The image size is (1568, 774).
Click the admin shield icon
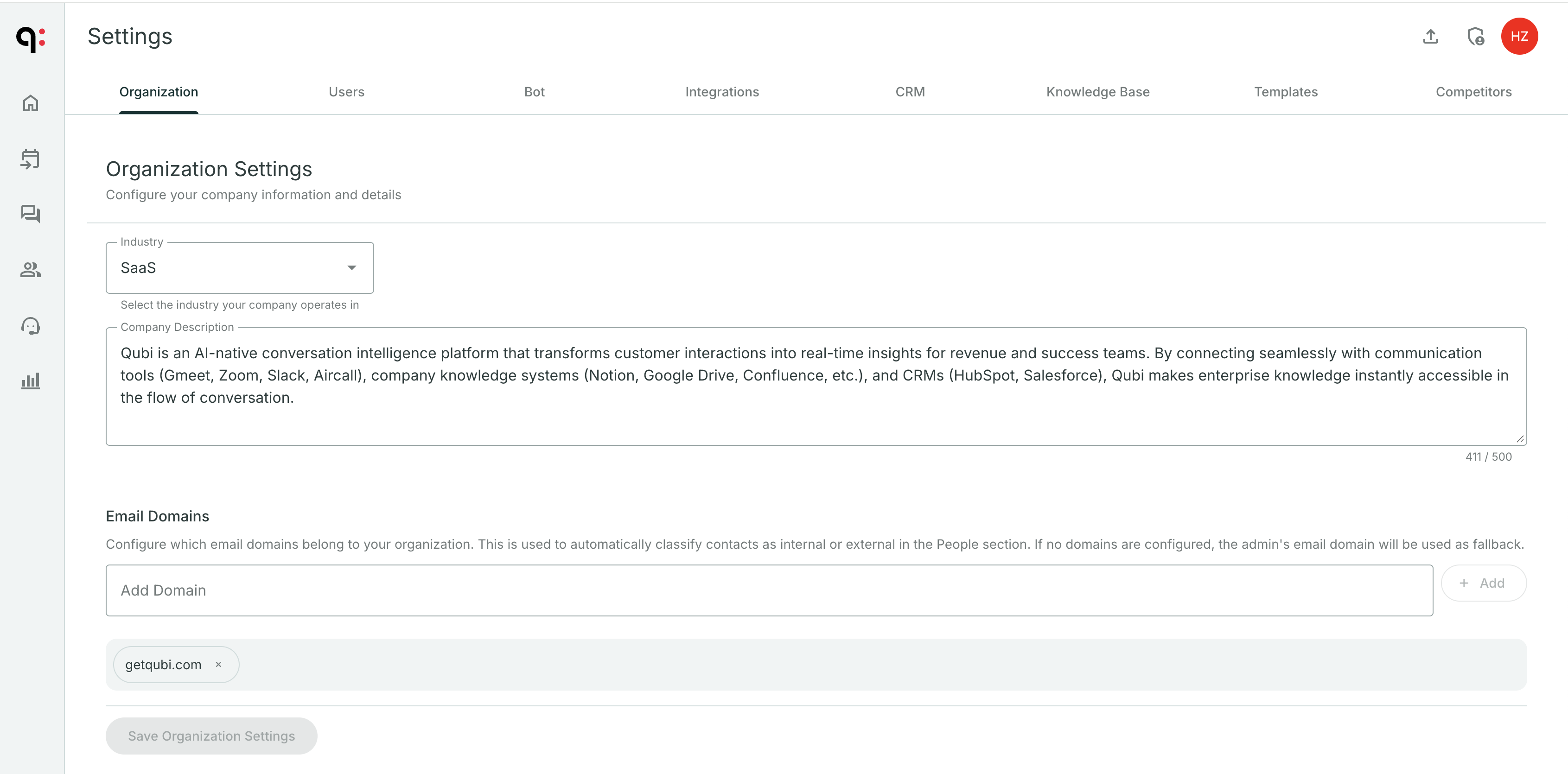(1475, 37)
